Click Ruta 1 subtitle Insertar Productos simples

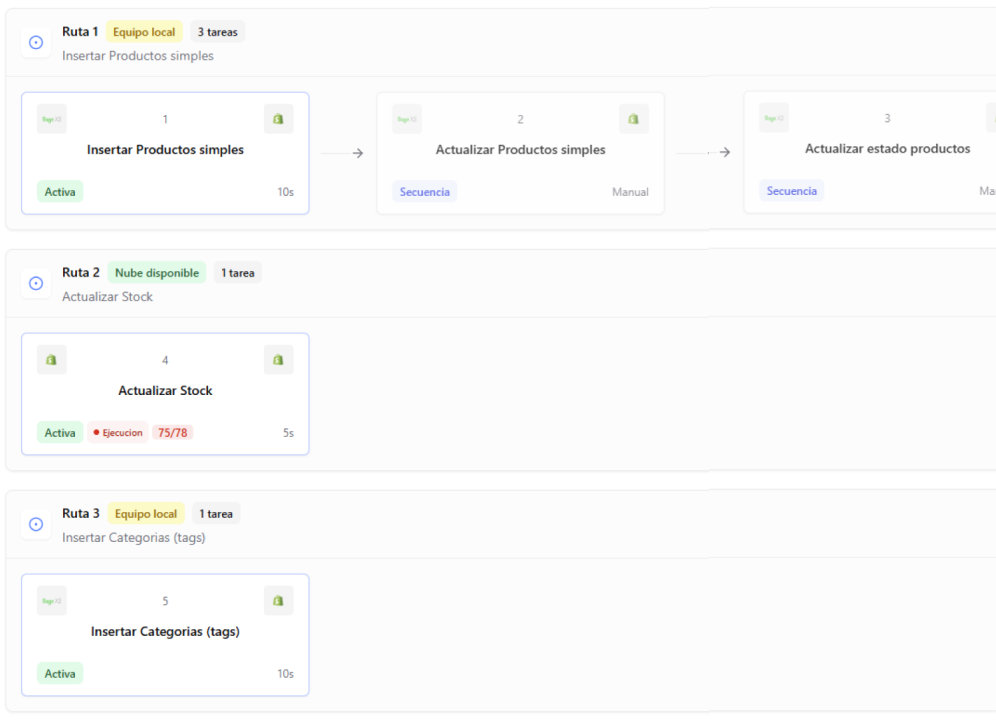click(x=138, y=56)
